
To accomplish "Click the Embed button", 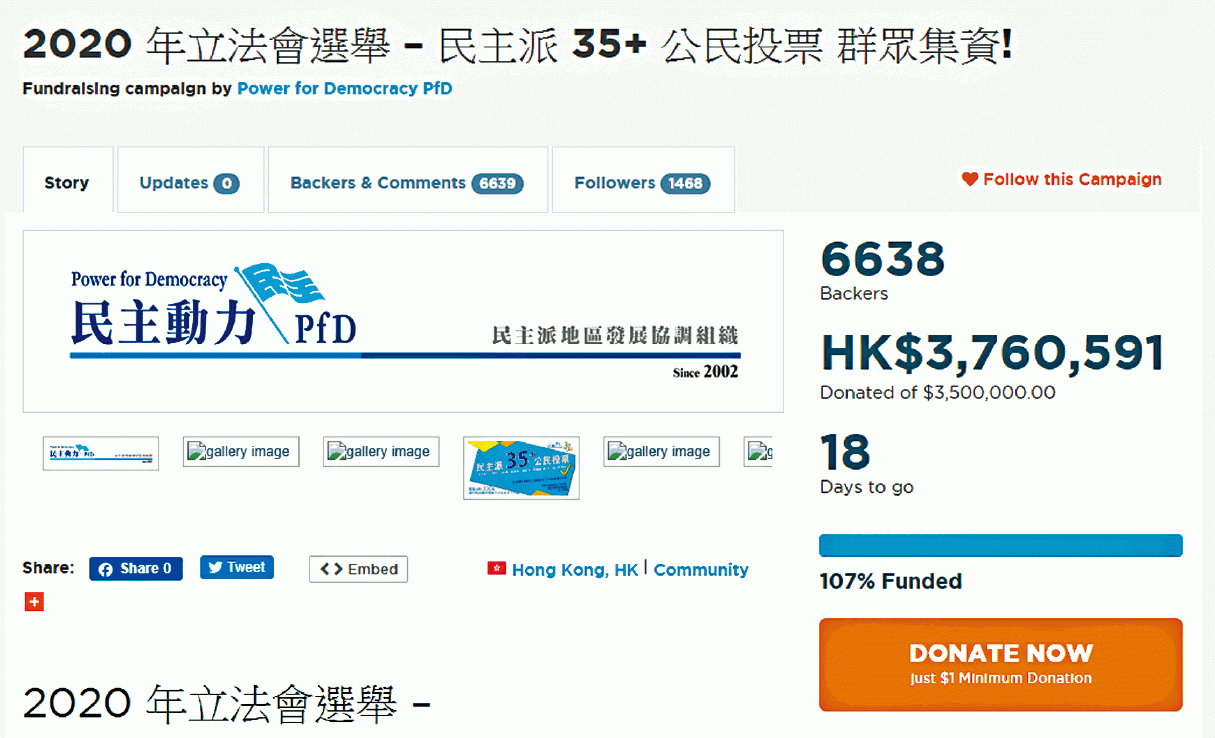I will click(x=358, y=569).
